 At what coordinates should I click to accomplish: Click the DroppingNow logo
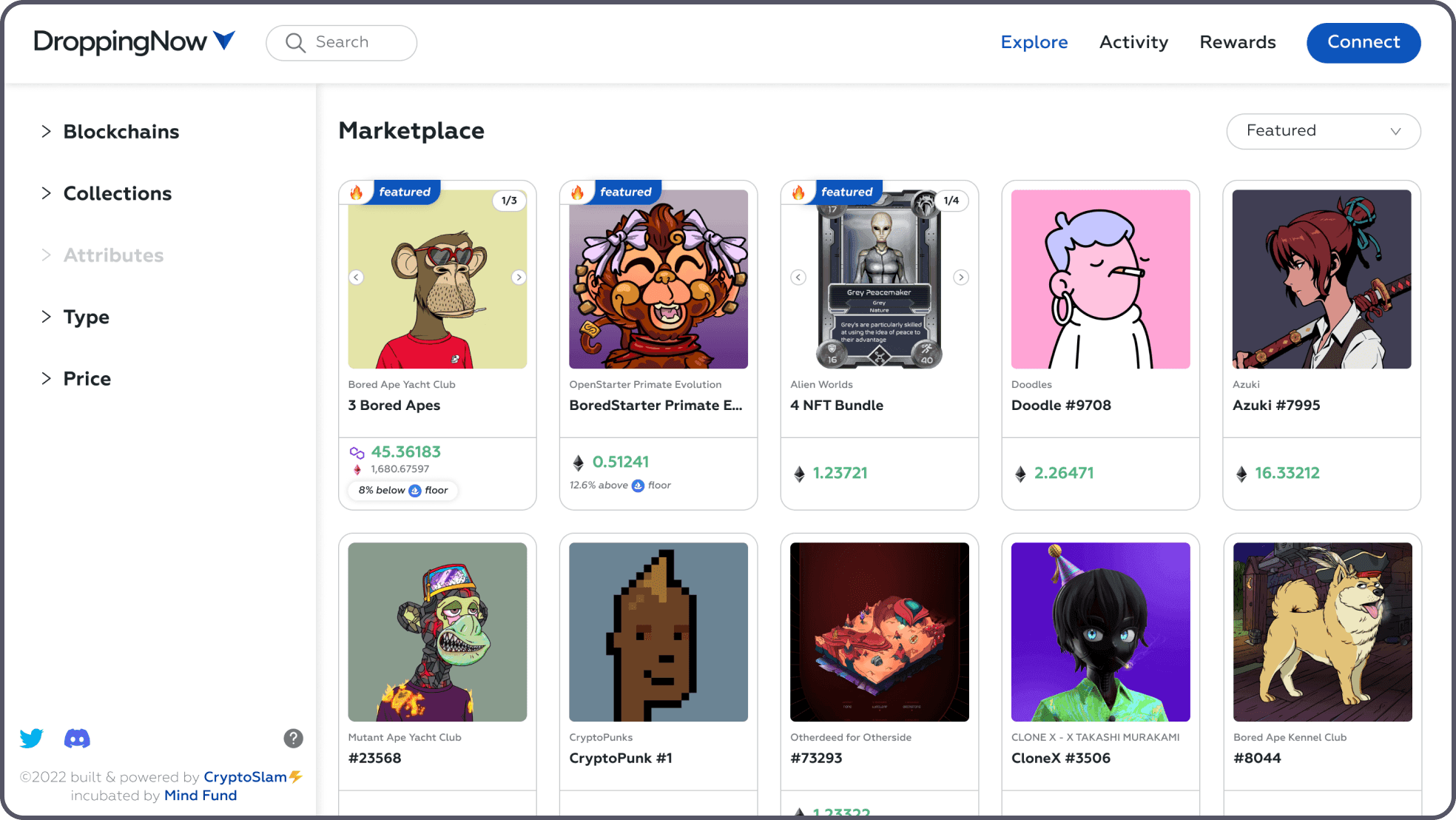(x=135, y=42)
